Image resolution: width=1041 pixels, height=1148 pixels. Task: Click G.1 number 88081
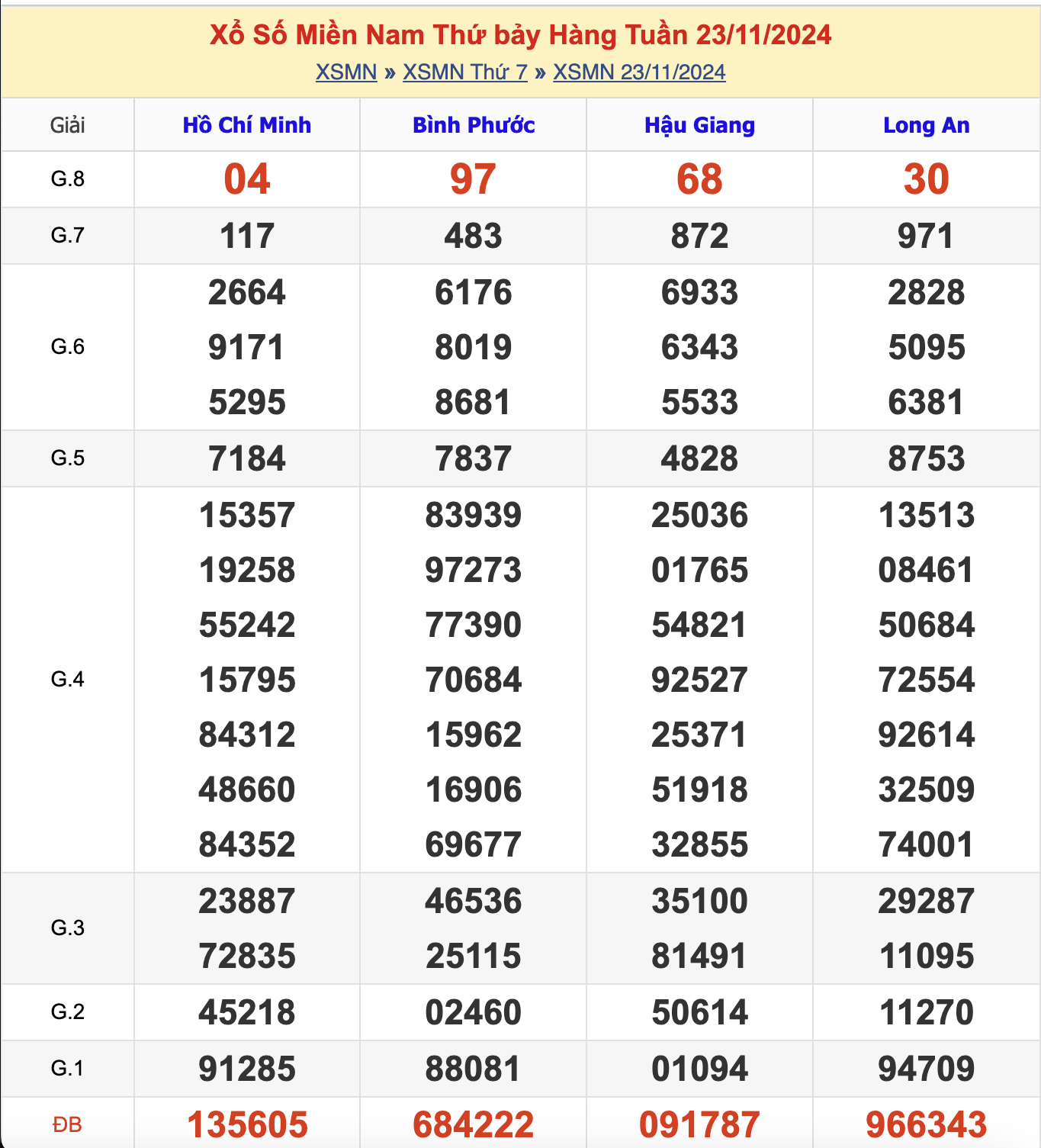point(474,1069)
